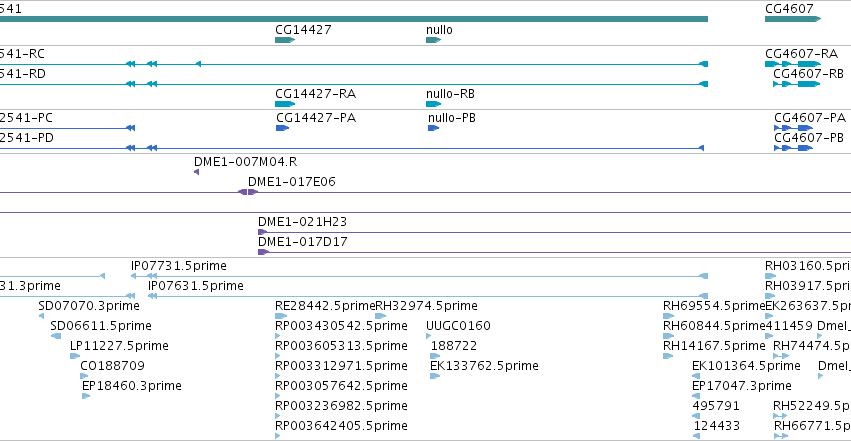The width and height of the screenshot is (851, 441).
Task: Click the RH32974.5prime EST label
Action: (x=427, y=306)
